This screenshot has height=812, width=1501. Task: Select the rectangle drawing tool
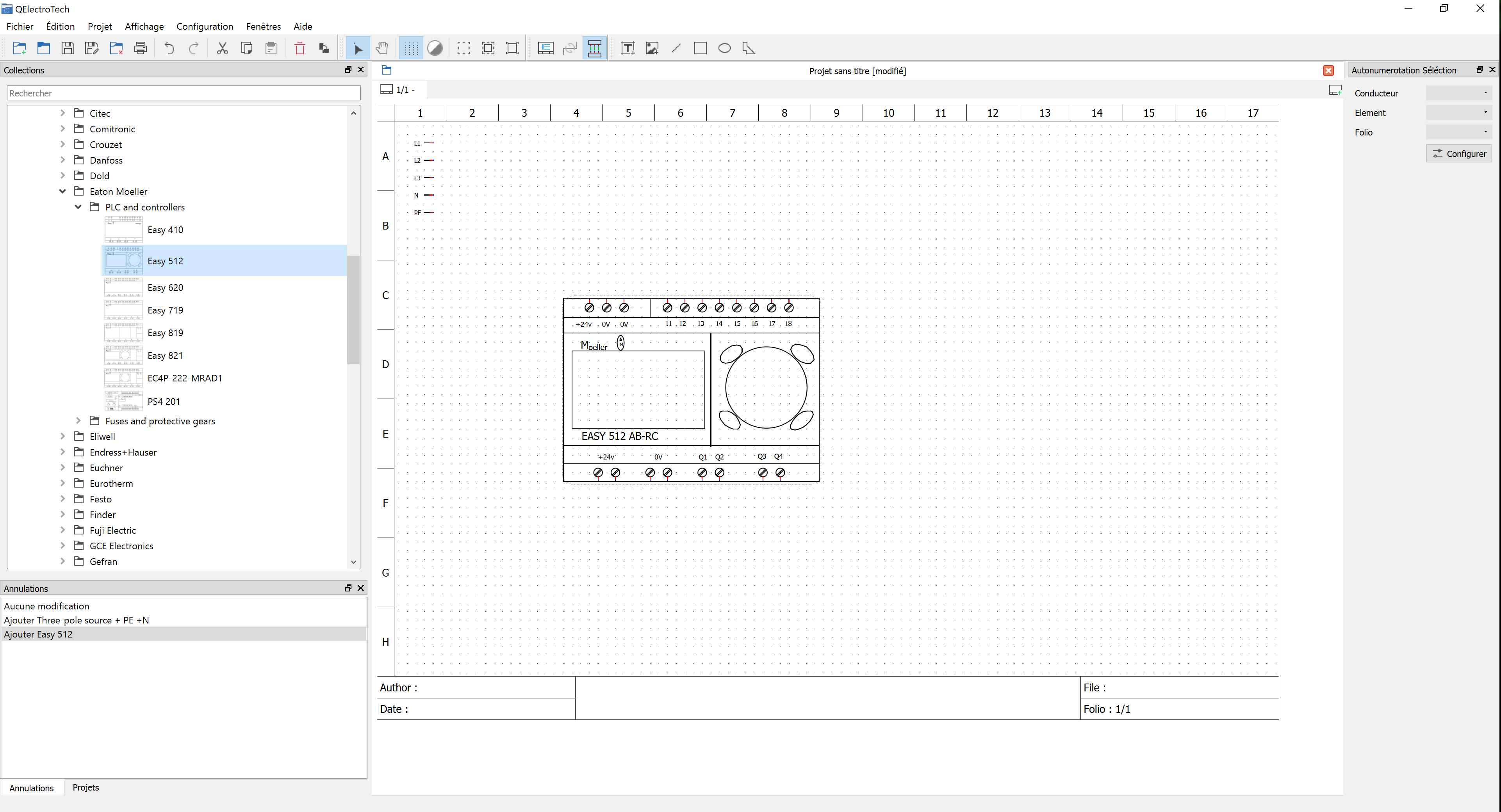pyautogui.click(x=701, y=48)
